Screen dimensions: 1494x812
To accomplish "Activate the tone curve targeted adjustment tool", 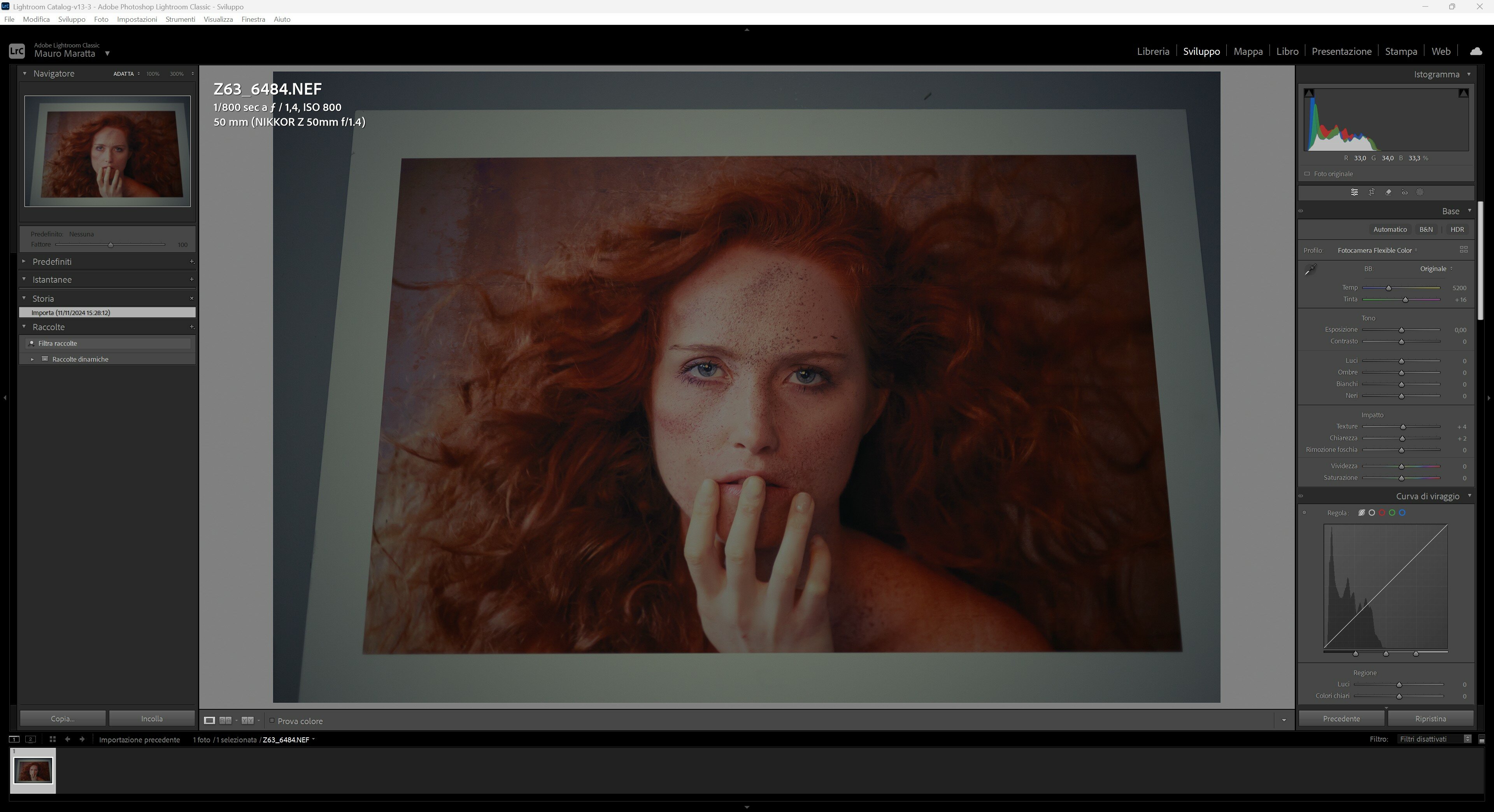I will click(1305, 513).
